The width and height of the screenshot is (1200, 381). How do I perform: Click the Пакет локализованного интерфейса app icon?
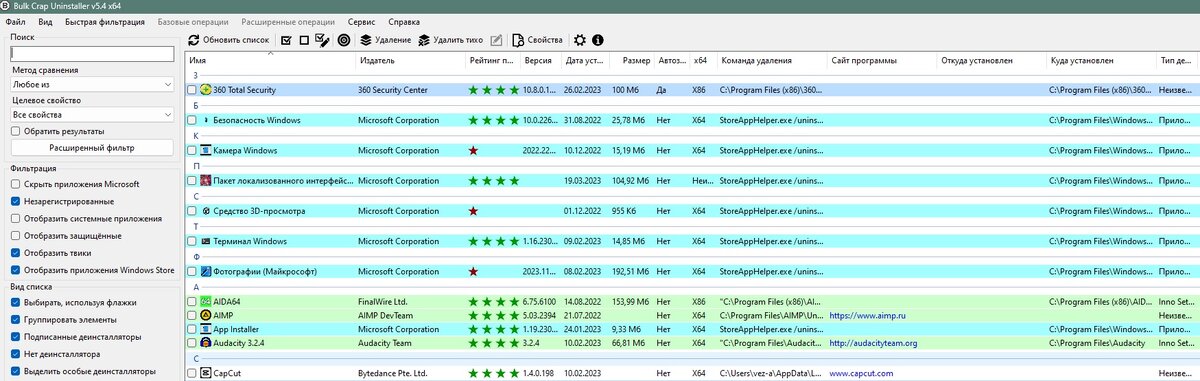tap(206, 181)
